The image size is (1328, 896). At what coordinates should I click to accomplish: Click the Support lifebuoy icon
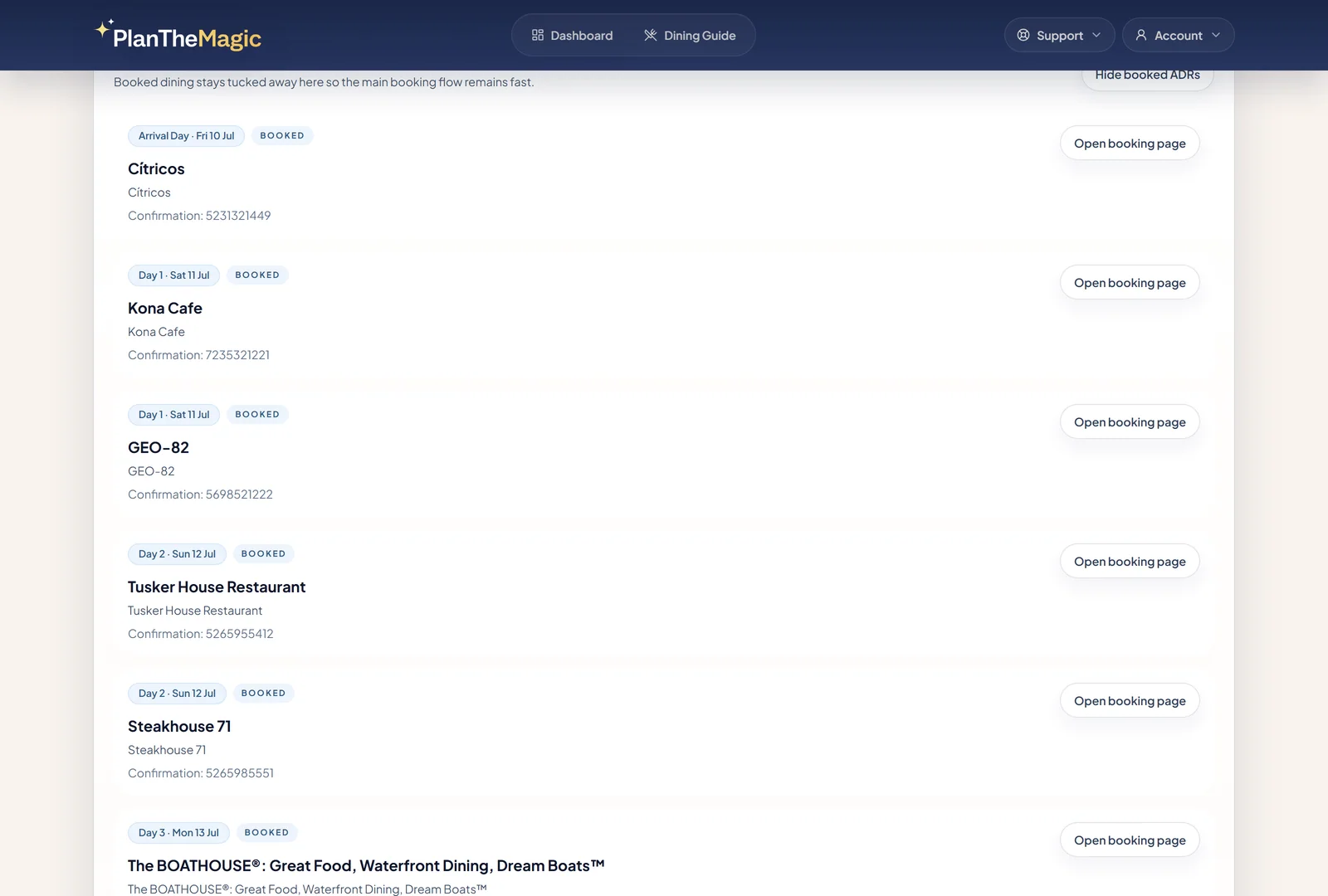pyautogui.click(x=1023, y=35)
